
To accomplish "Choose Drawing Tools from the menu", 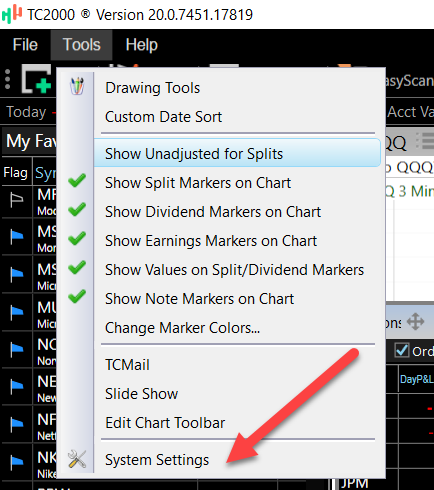I will click(x=152, y=88).
